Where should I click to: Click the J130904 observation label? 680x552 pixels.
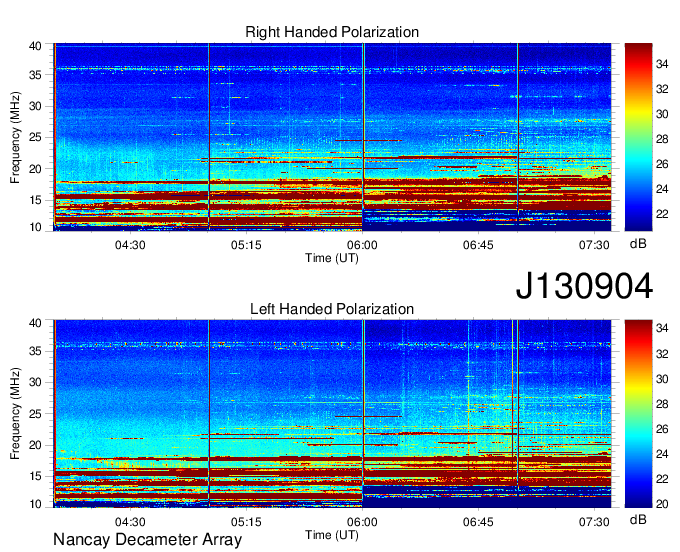point(584,285)
